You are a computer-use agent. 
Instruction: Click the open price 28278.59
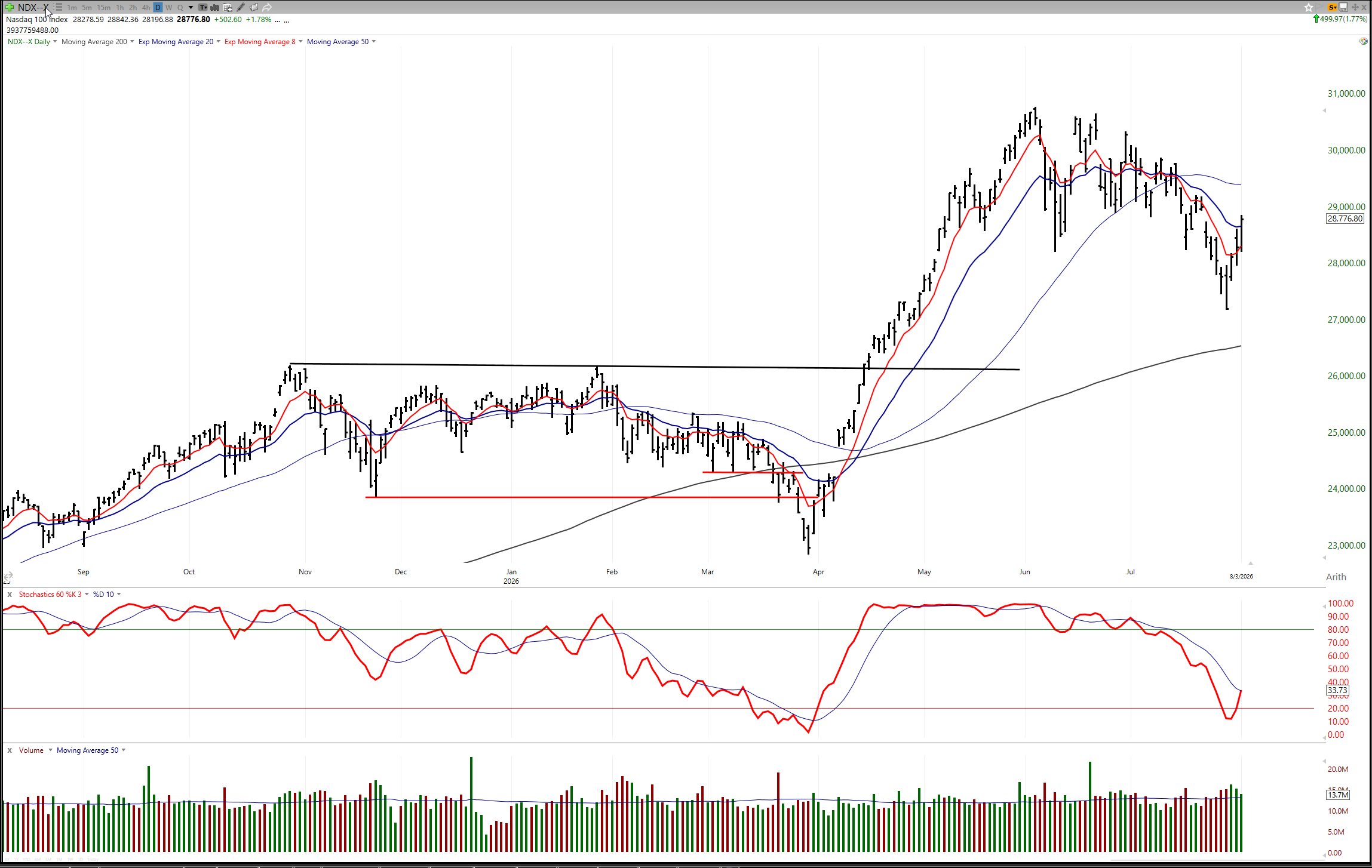click(x=88, y=20)
